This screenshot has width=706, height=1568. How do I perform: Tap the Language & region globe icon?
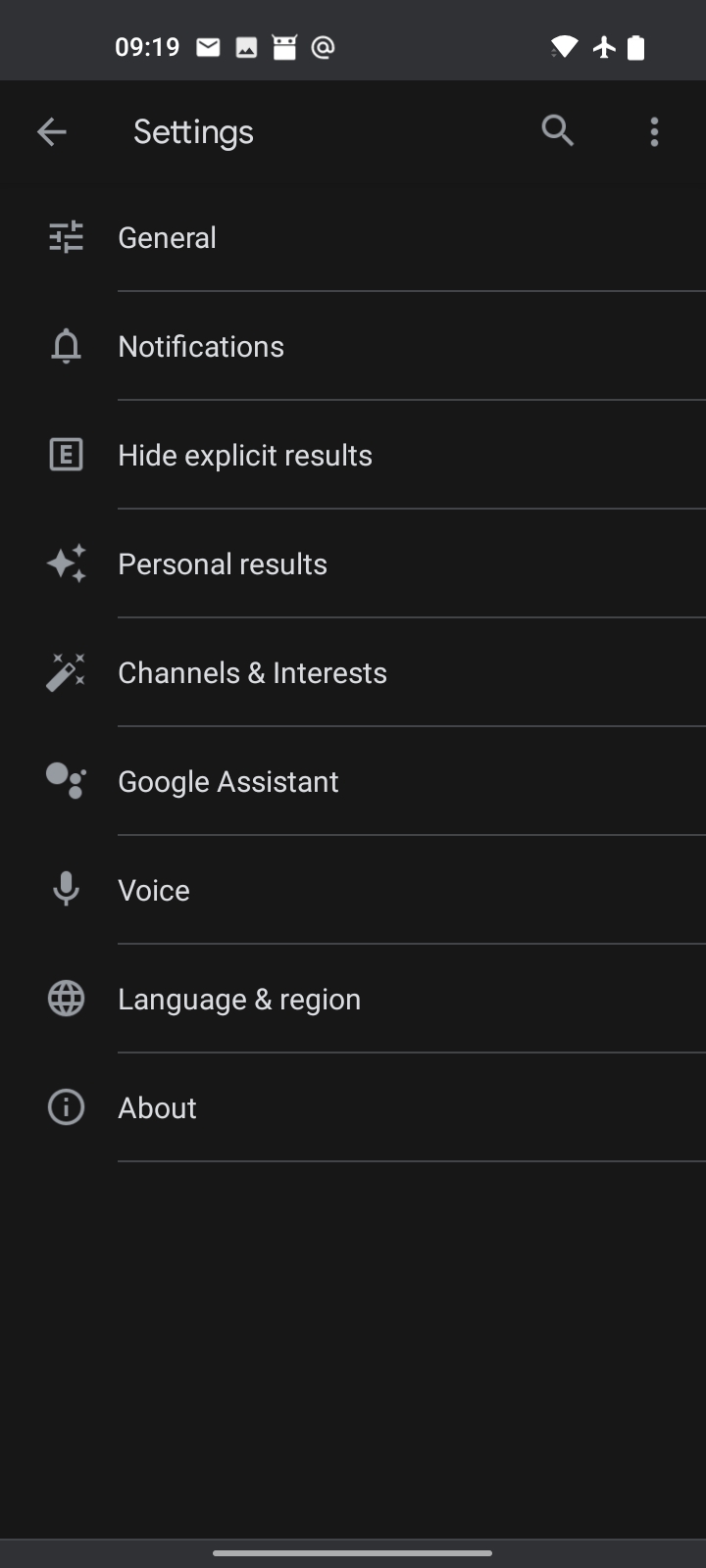pos(66,999)
